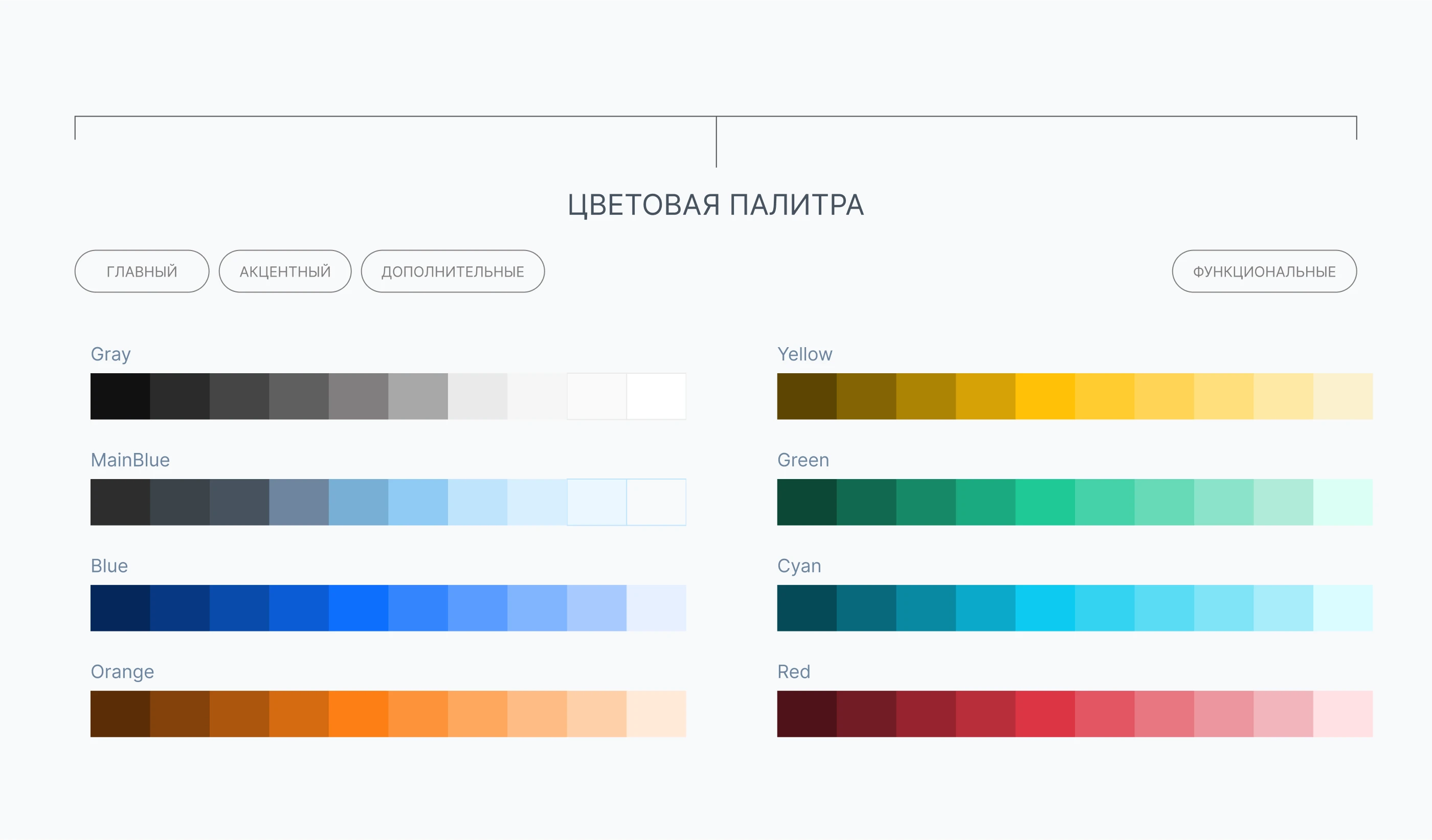
Task: Pick the darkest maroon swatch in the Red row
Action: (x=807, y=714)
